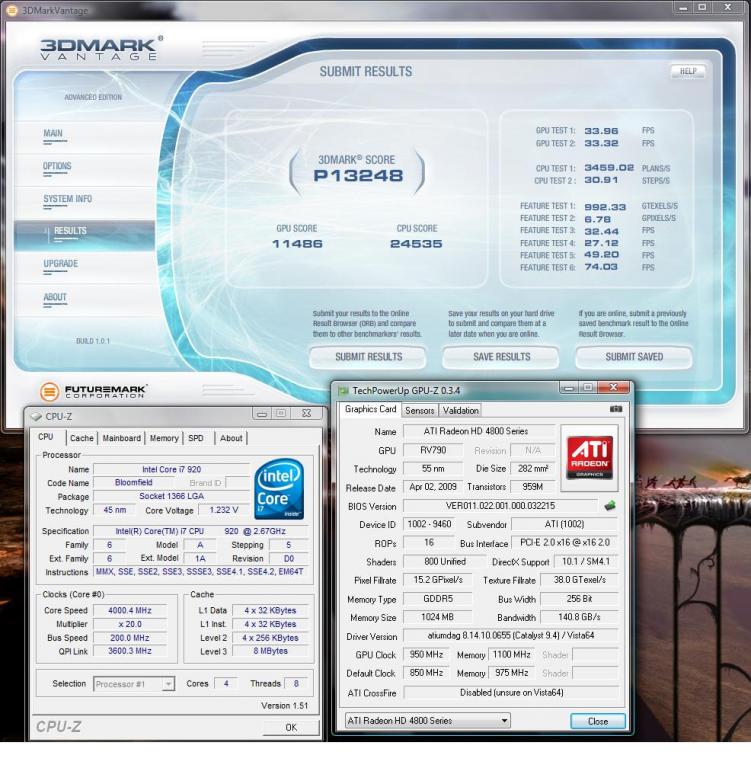Click the 3DMarkVantage title bar icon
This screenshot has height=768, width=751.
11,10
